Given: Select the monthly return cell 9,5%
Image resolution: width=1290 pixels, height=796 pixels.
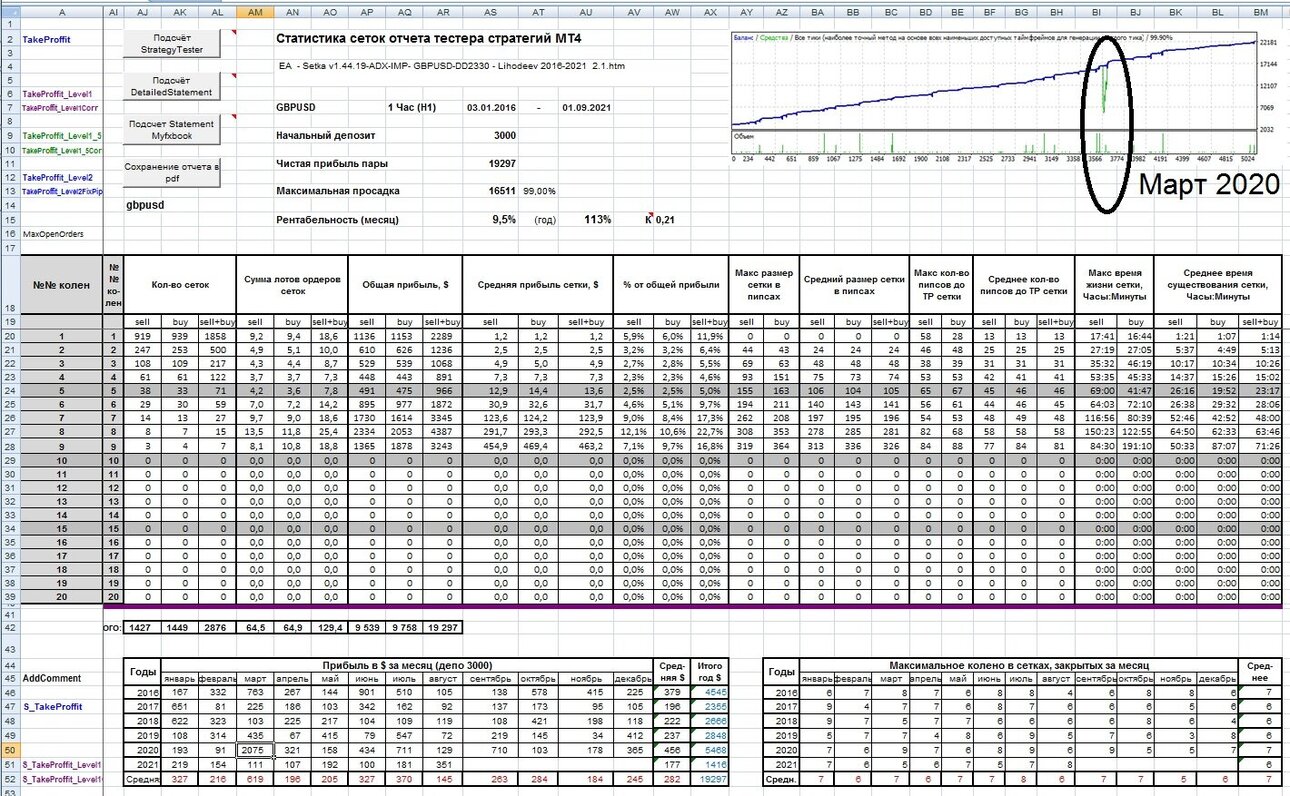Looking at the screenshot, I should [x=504, y=219].
